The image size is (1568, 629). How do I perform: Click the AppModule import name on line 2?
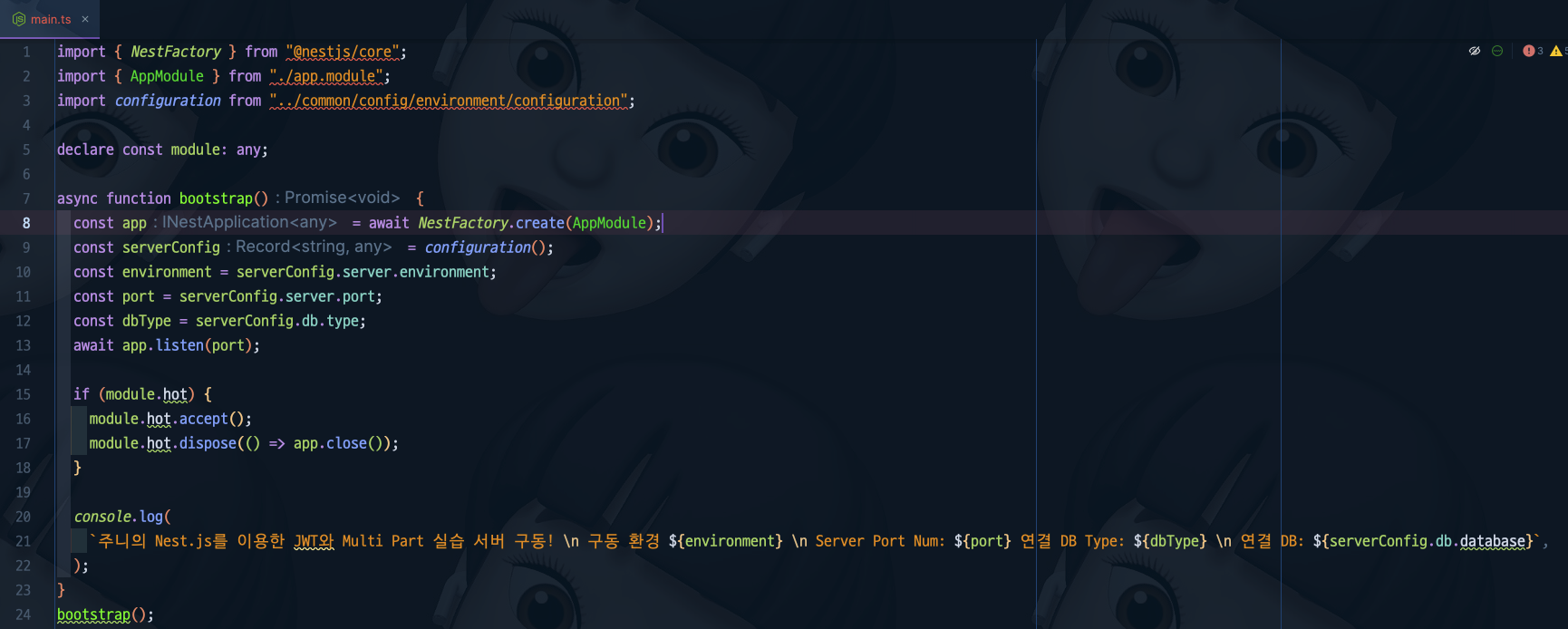[x=167, y=76]
